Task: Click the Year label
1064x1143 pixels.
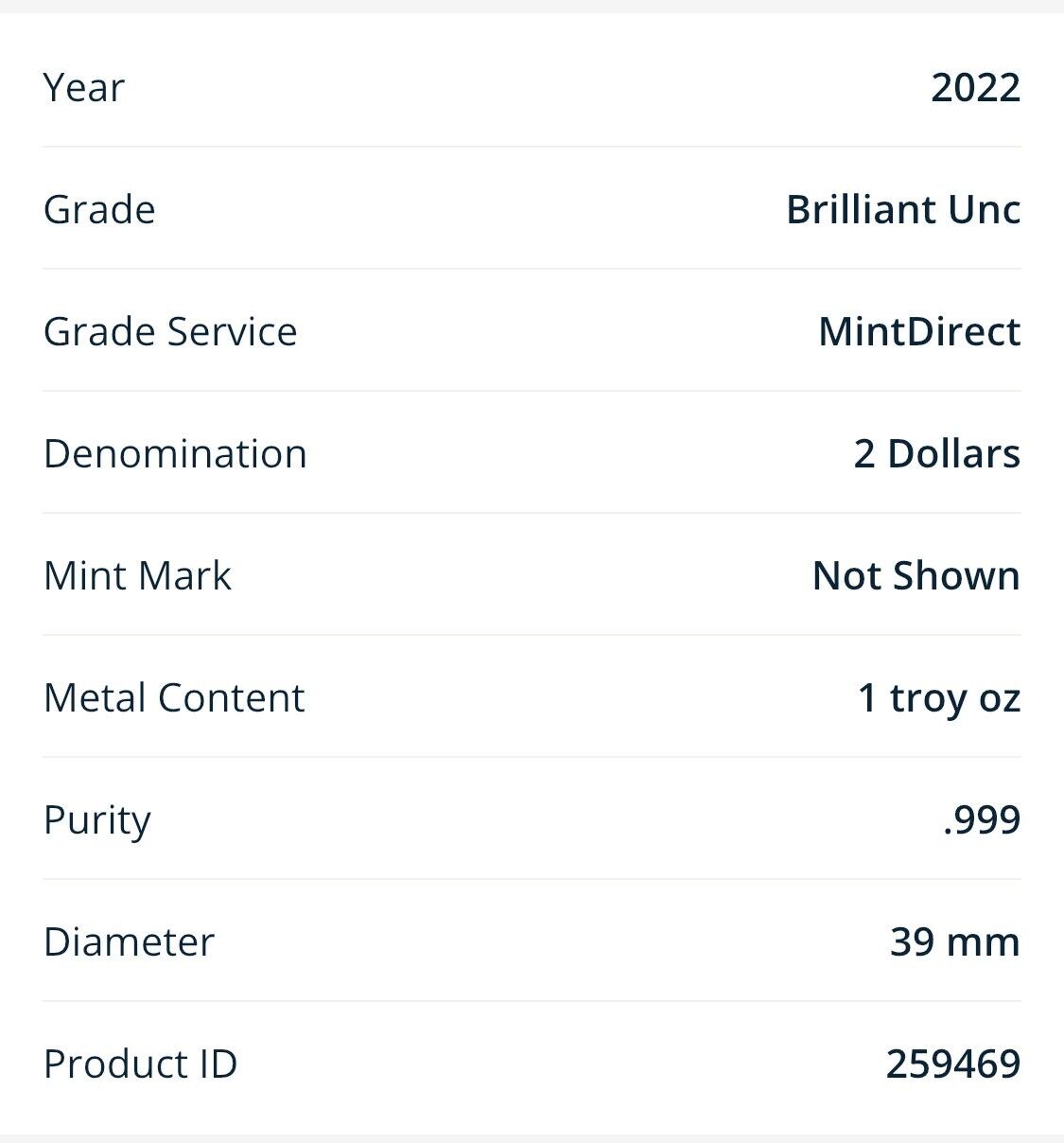Action: point(83,88)
